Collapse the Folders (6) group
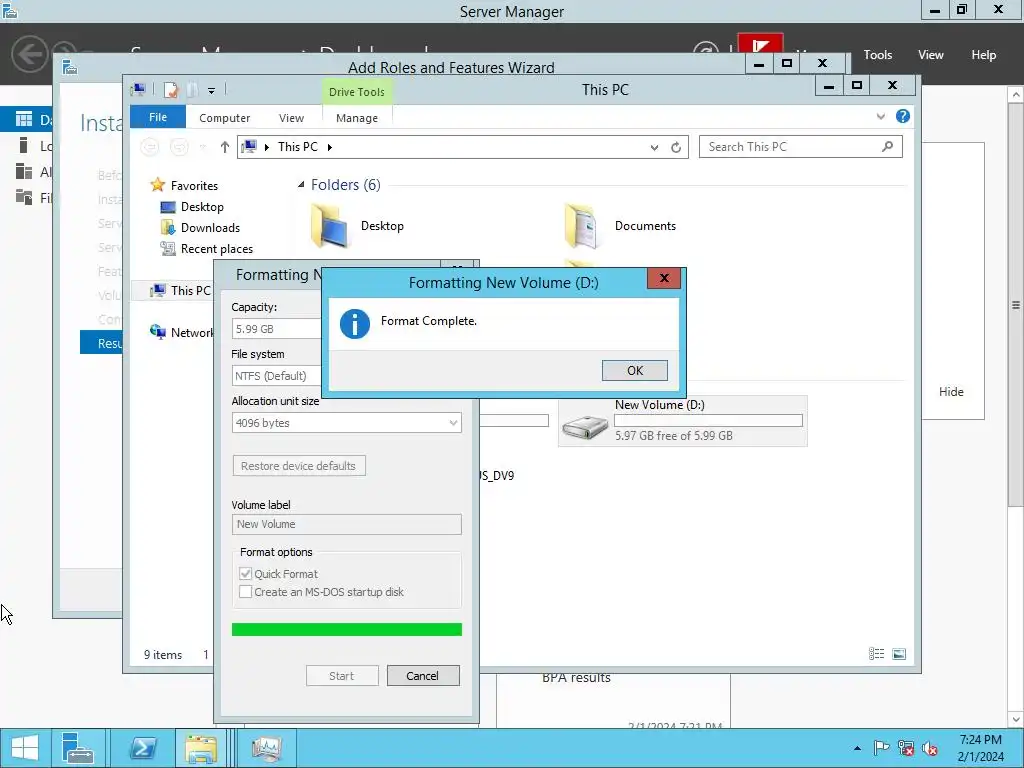 [x=301, y=185]
